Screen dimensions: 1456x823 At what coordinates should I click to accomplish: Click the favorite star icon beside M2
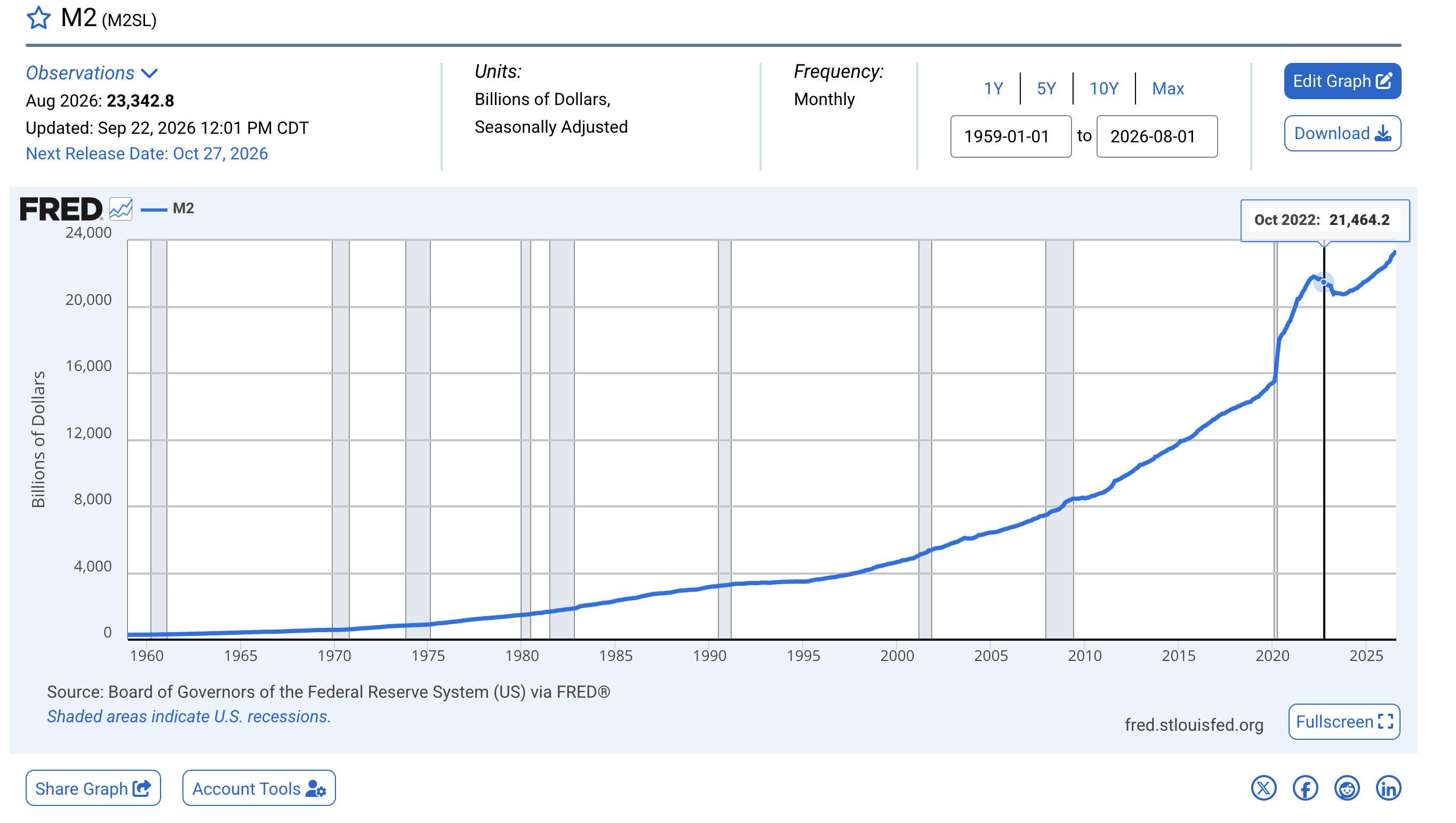(38, 18)
